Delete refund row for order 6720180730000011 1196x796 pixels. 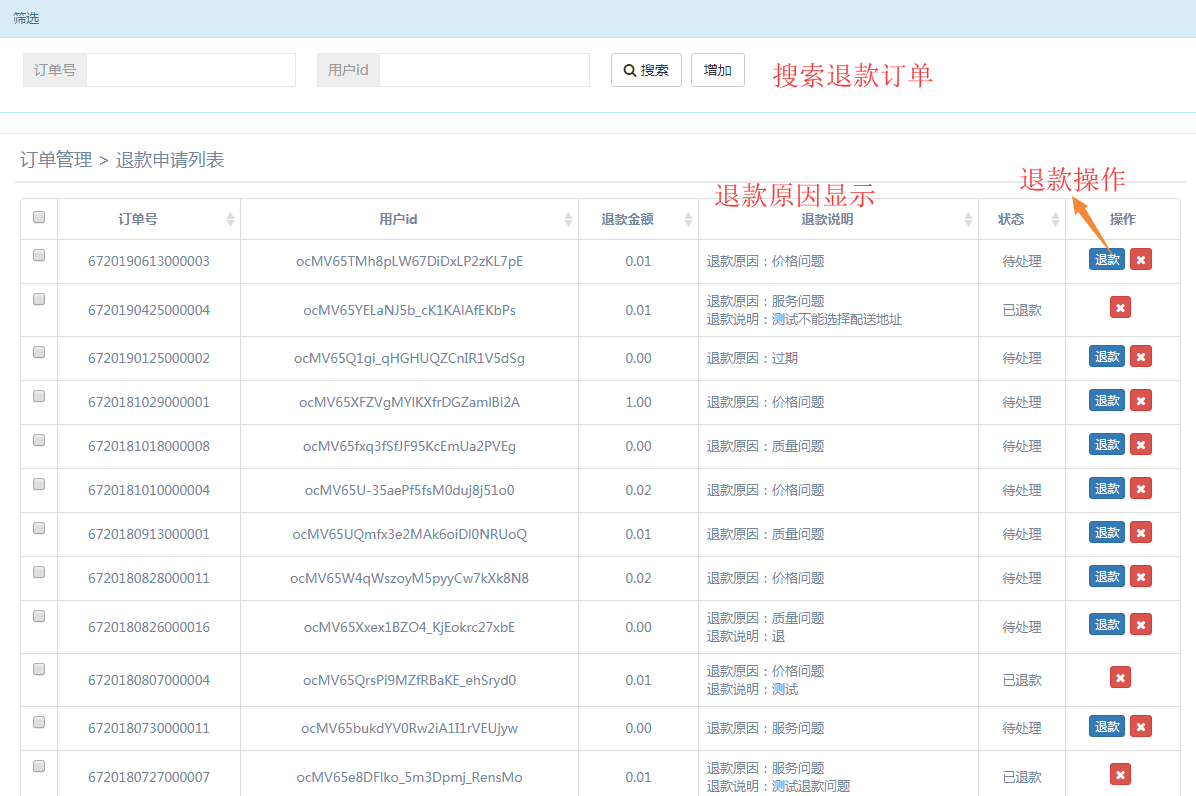click(x=1140, y=727)
